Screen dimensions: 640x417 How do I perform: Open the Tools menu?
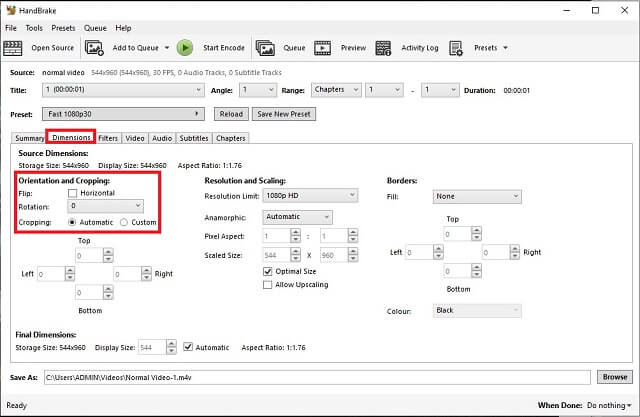click(x=34, y=28)
